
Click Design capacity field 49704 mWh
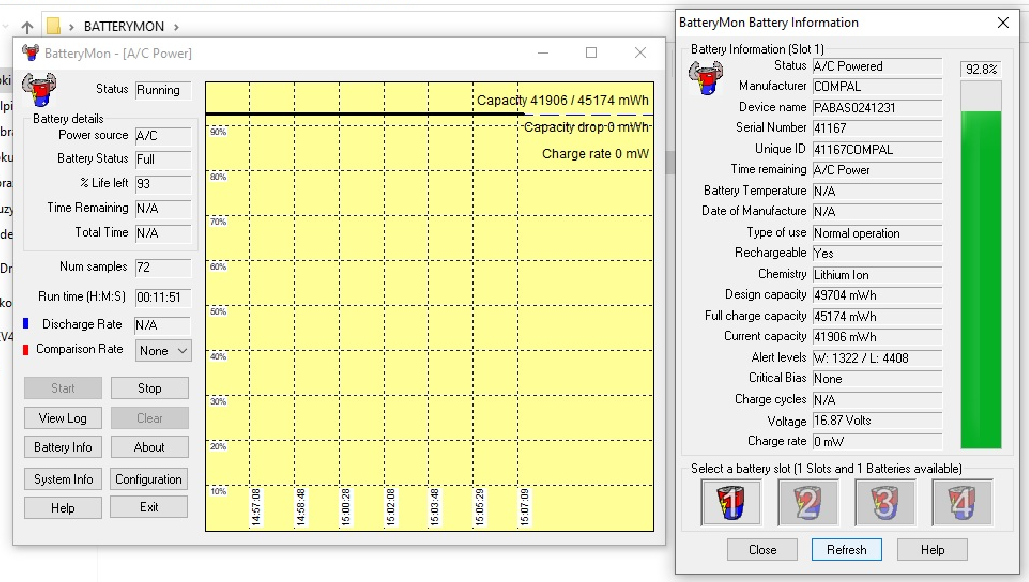pos(877,295)
